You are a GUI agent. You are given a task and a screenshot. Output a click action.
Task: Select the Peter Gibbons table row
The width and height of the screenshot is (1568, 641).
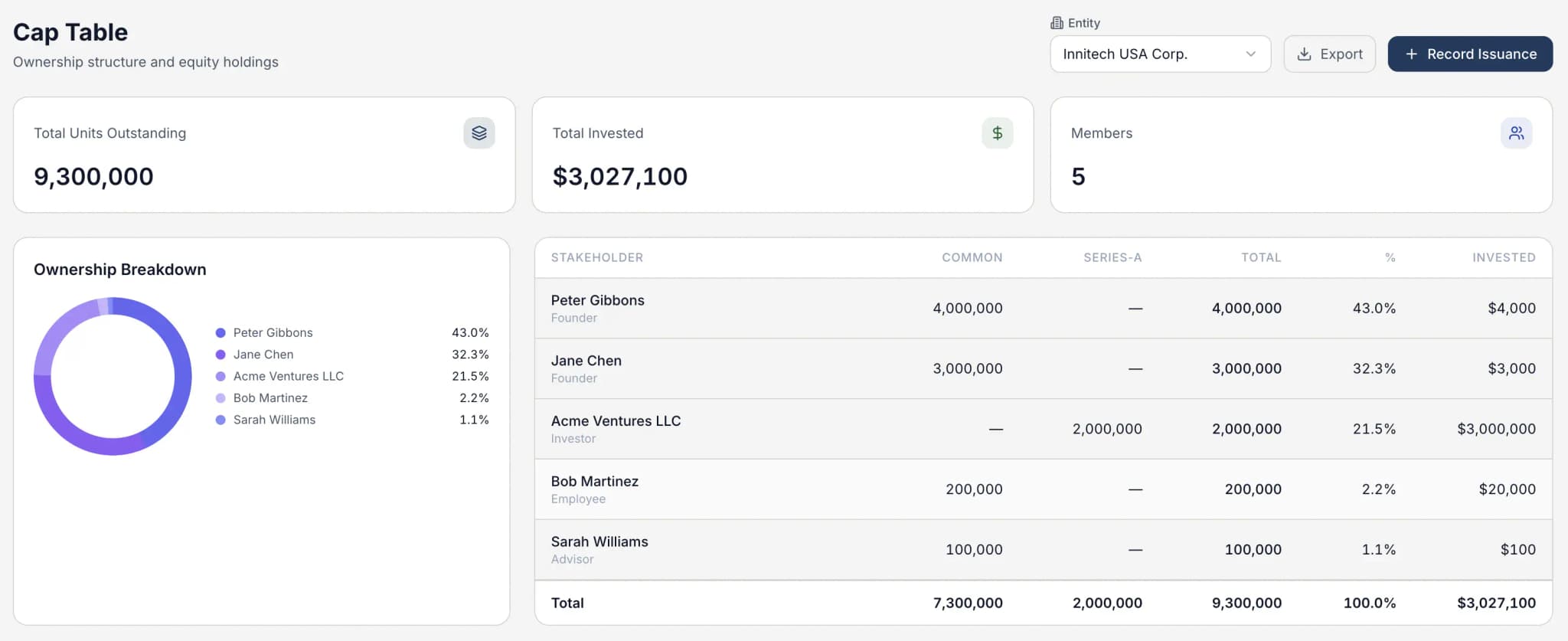tap(1042, 308)
